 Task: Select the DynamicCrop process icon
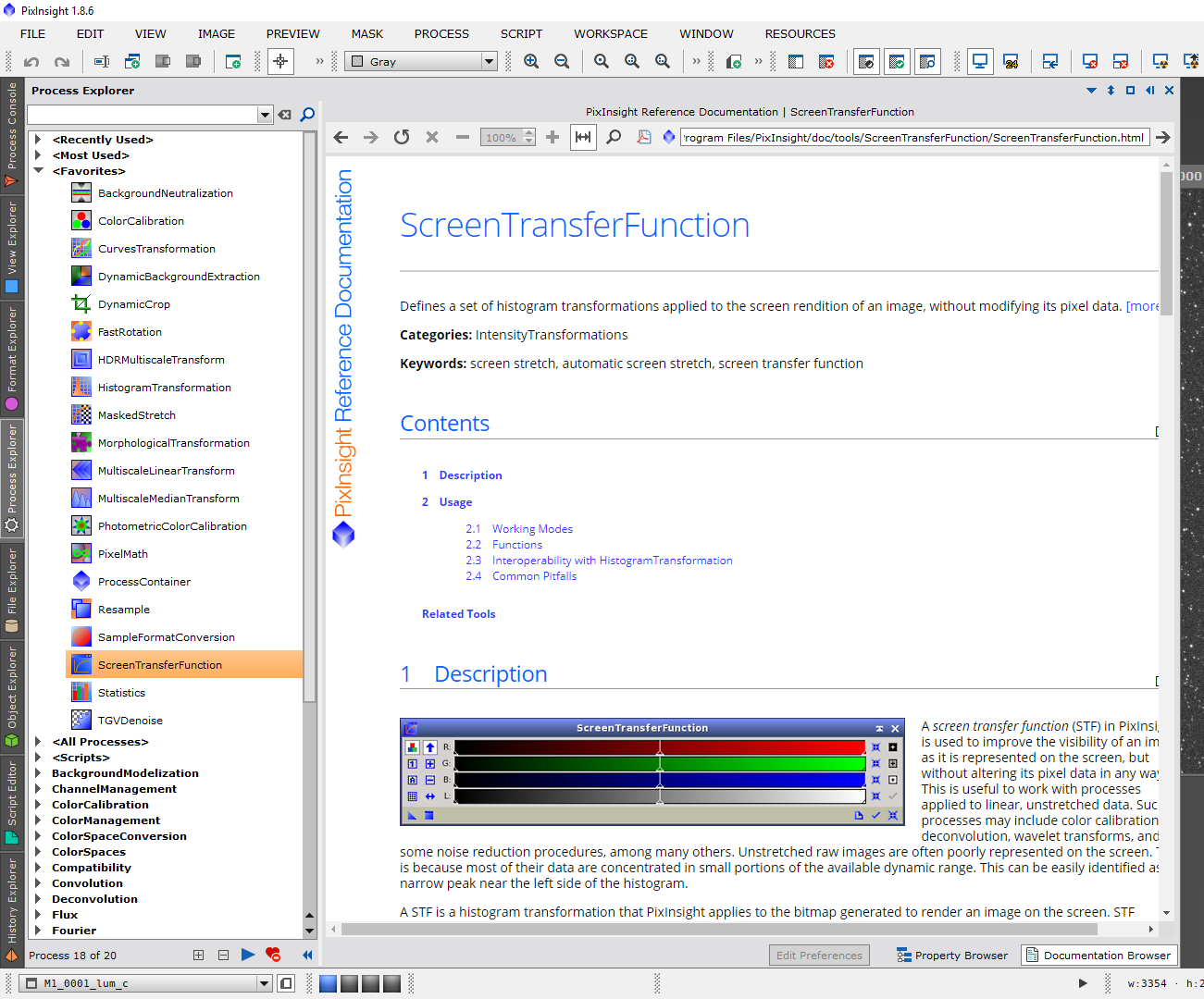tap(81, 304)
